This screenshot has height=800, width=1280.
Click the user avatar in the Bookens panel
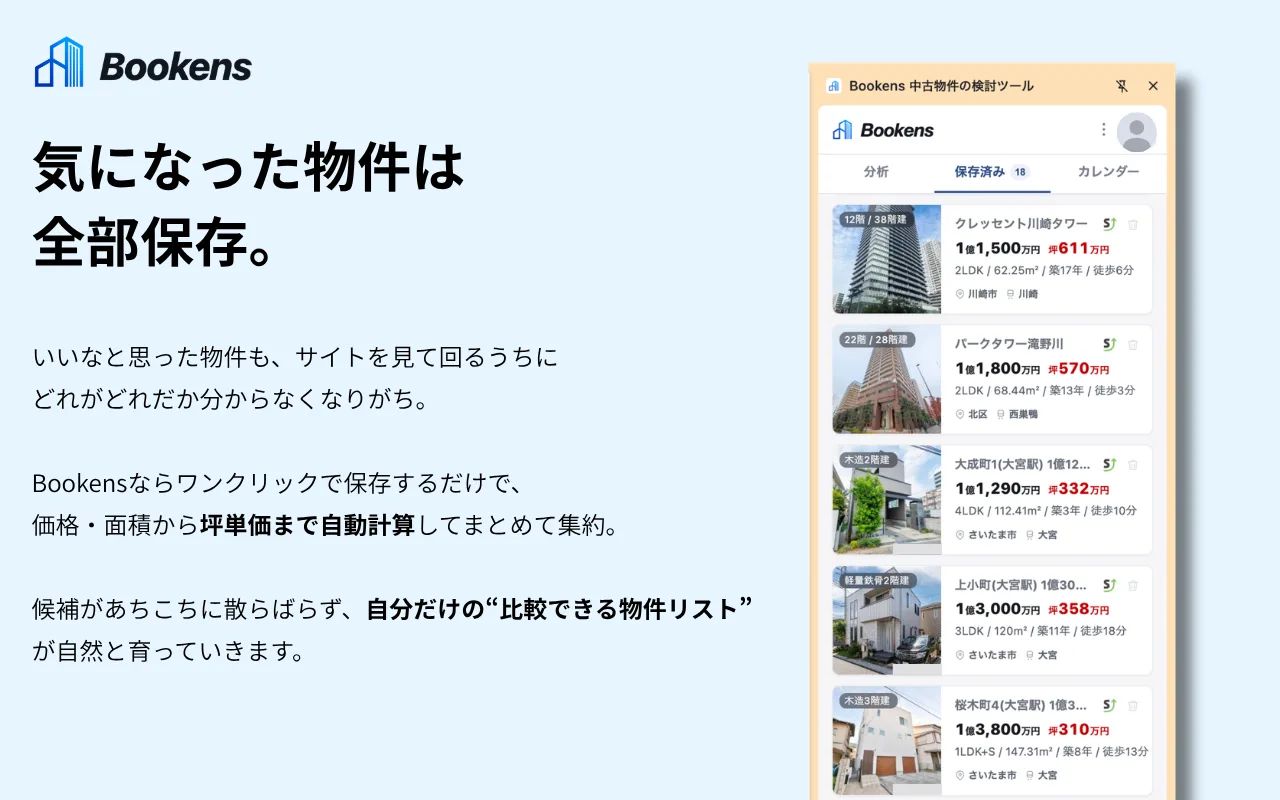point(1137,131)
